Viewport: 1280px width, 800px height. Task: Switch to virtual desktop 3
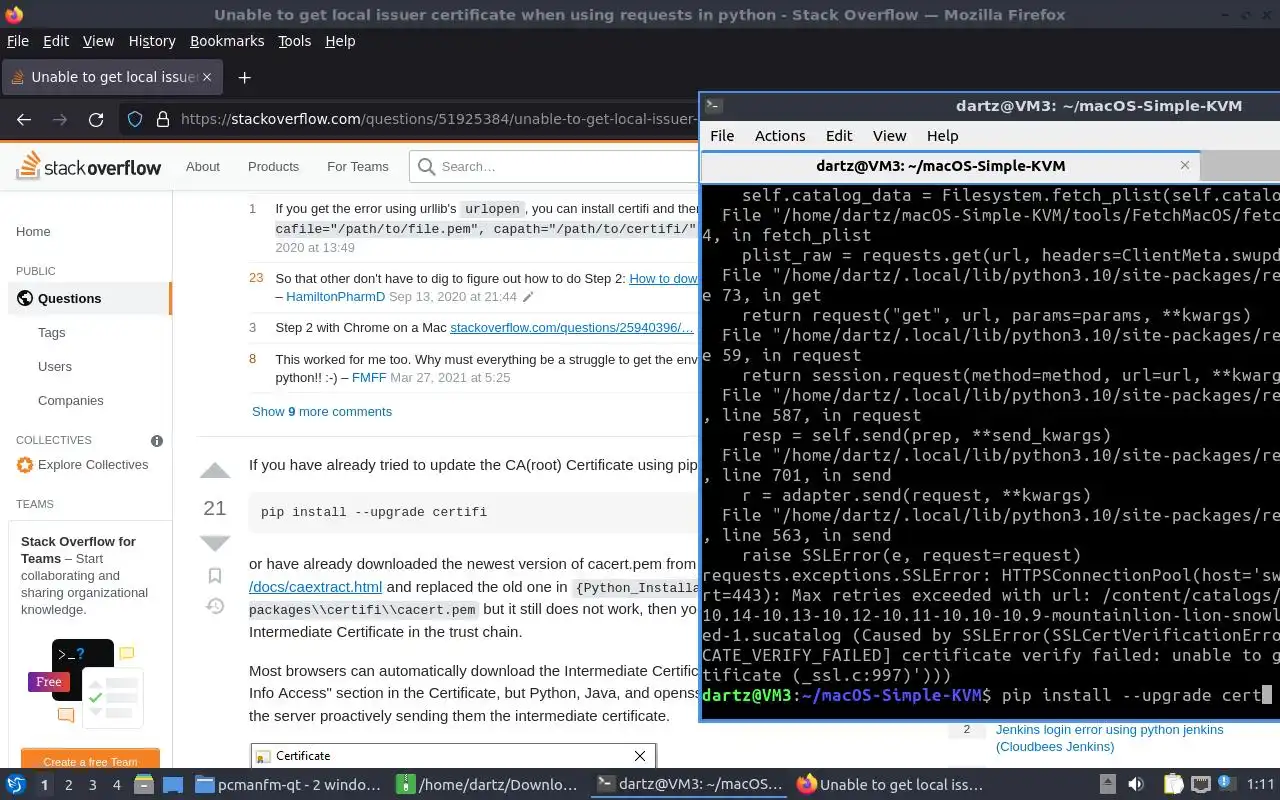pyautogui.click(x=92, y=785)
